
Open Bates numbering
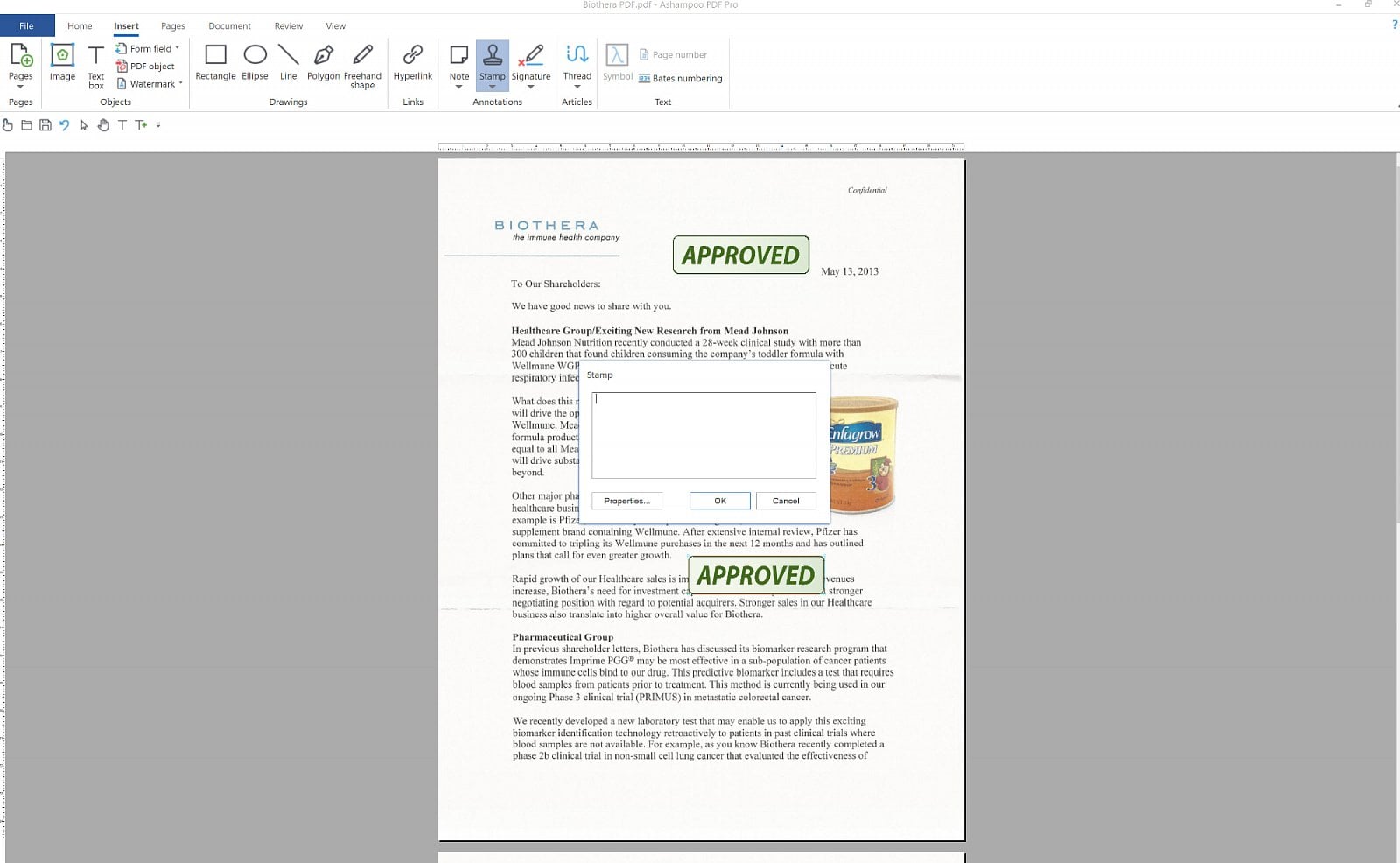coord(680,78)
